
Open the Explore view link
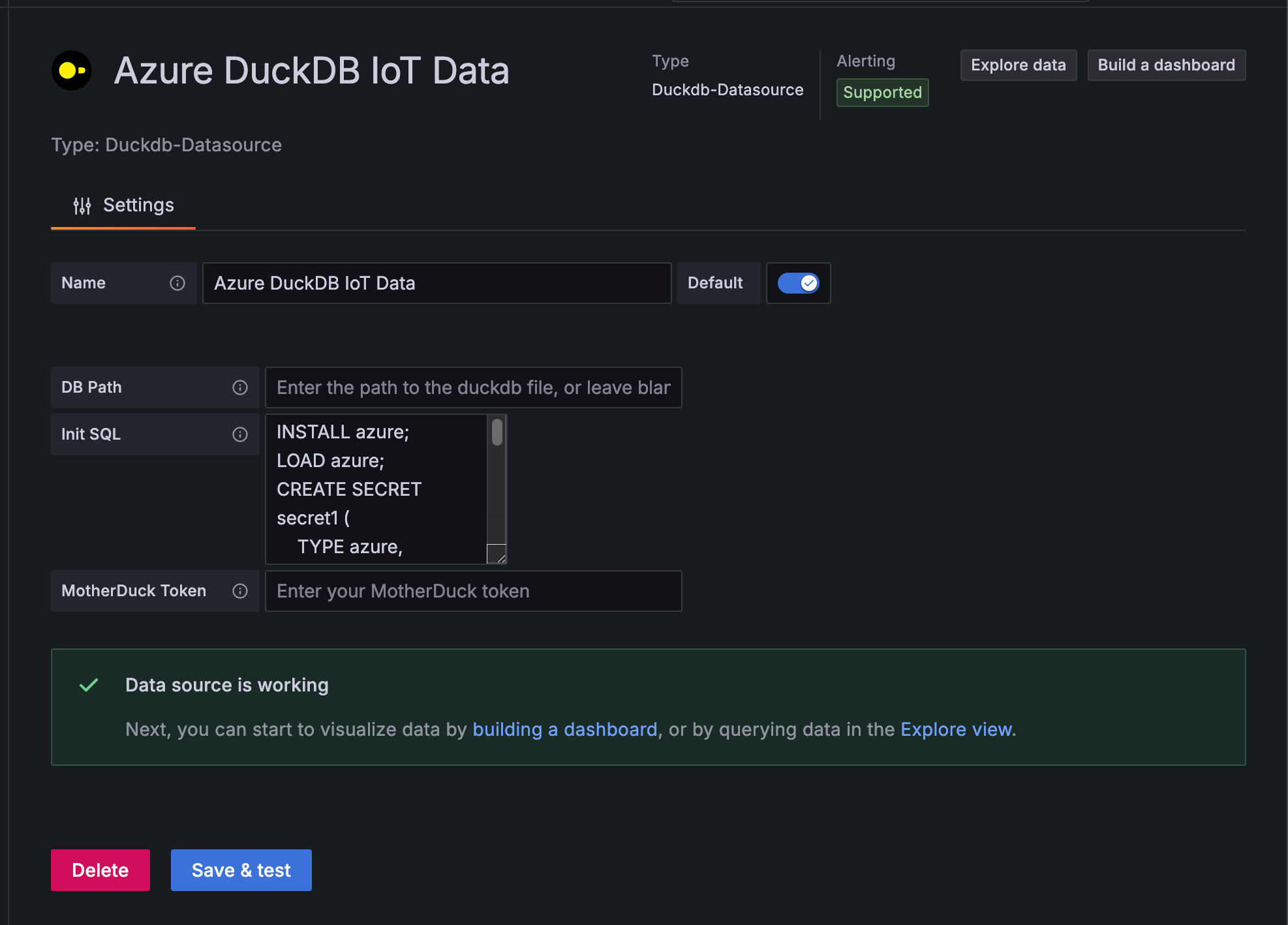(957, 729)
